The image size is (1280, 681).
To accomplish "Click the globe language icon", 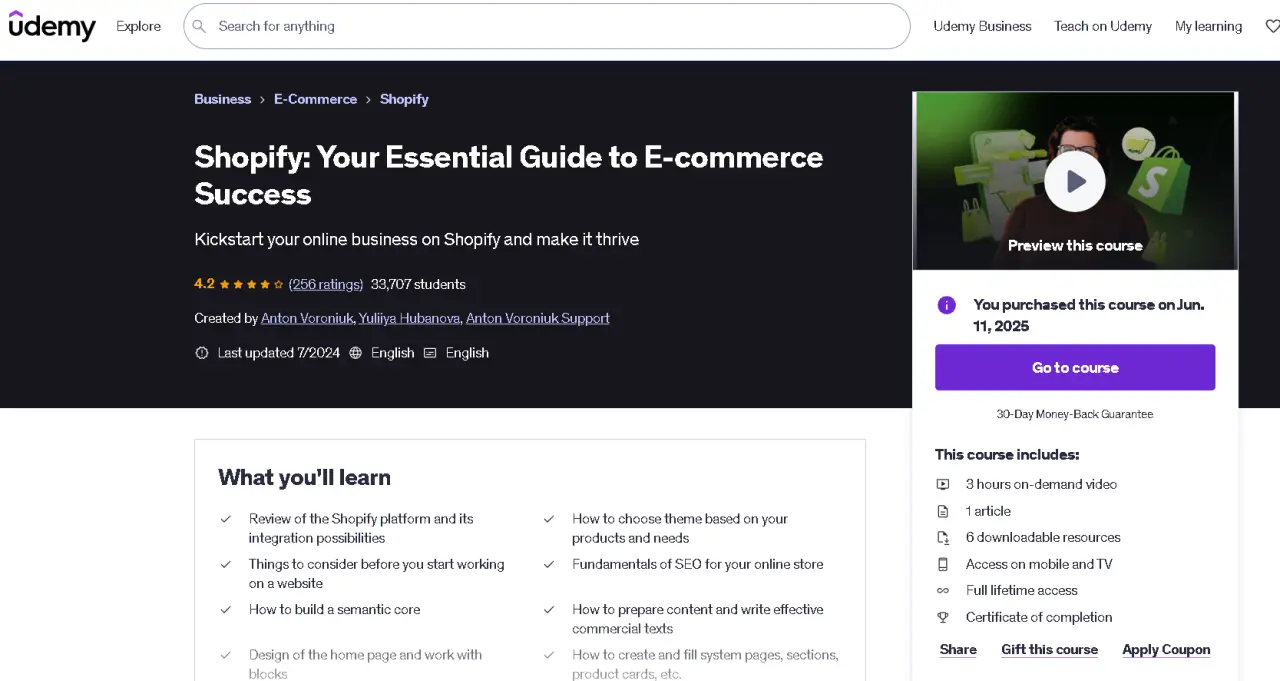I will [355, 353].
